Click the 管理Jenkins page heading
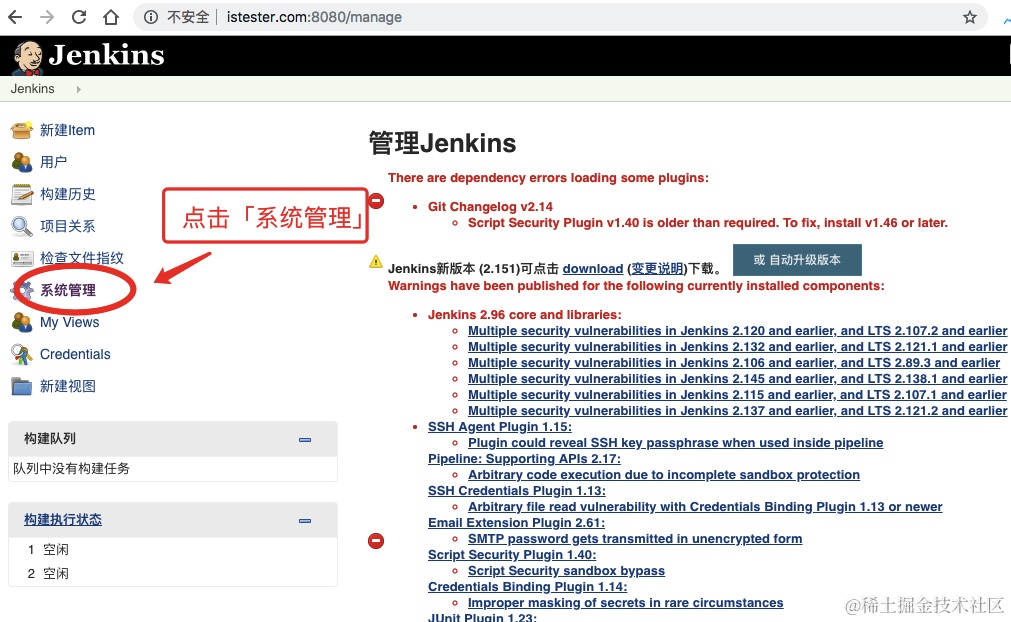The width and height of the screenshot is (1011, 622). [x=442, y=143]
